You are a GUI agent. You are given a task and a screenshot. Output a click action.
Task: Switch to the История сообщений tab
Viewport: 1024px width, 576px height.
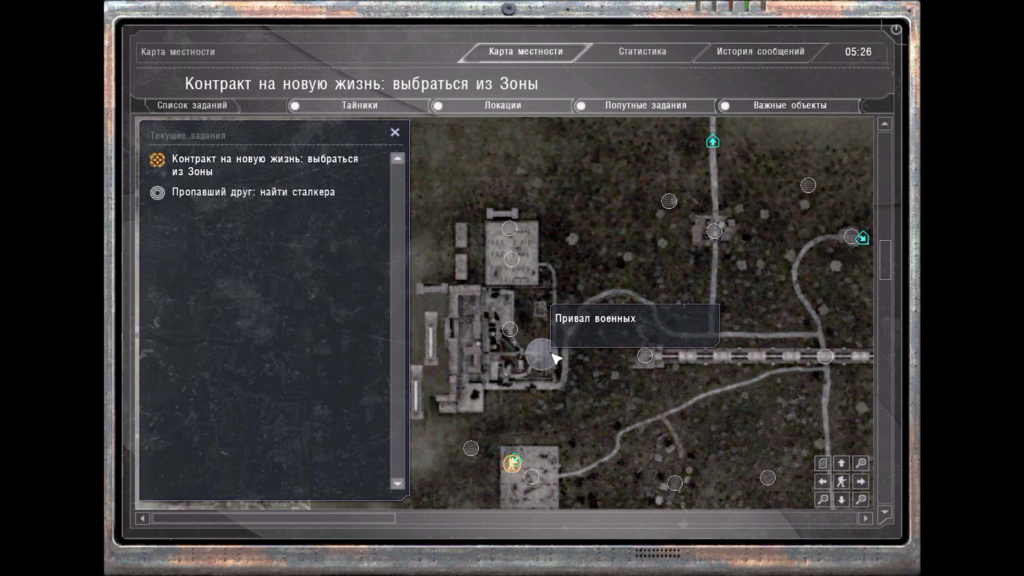(x=760, y=52)
